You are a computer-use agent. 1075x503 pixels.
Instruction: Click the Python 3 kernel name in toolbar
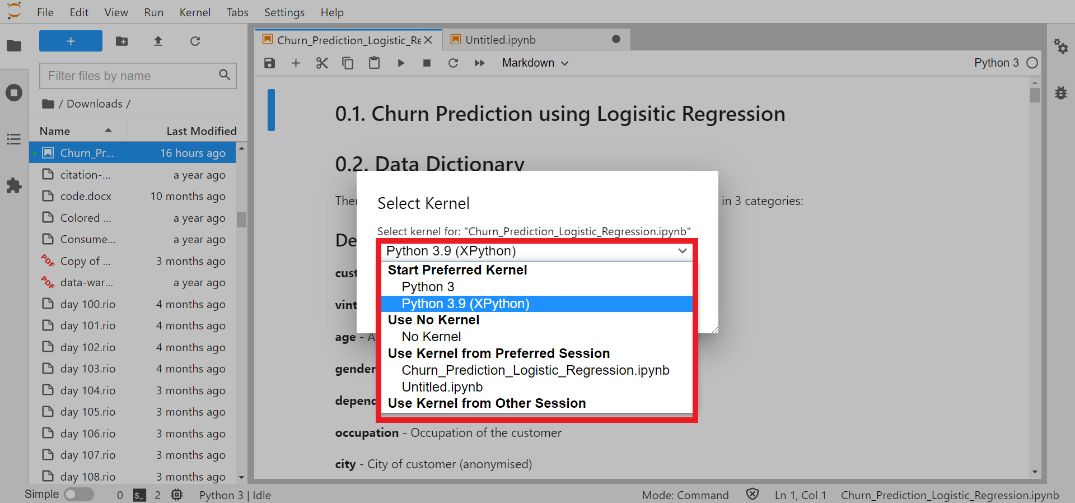click(996, 63)
